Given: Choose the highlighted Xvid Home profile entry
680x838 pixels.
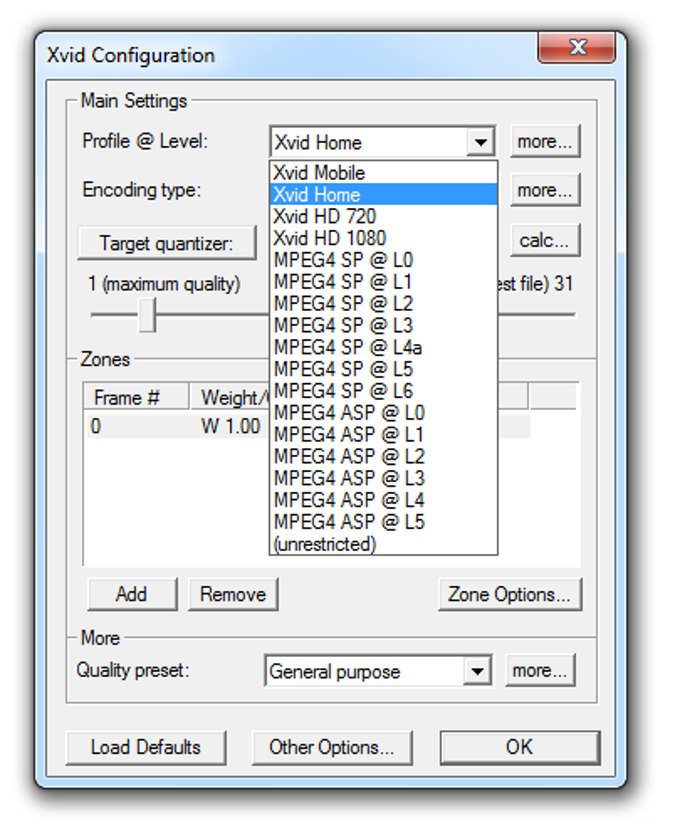Looking at the screenshot, I should (x=383, y=195).
